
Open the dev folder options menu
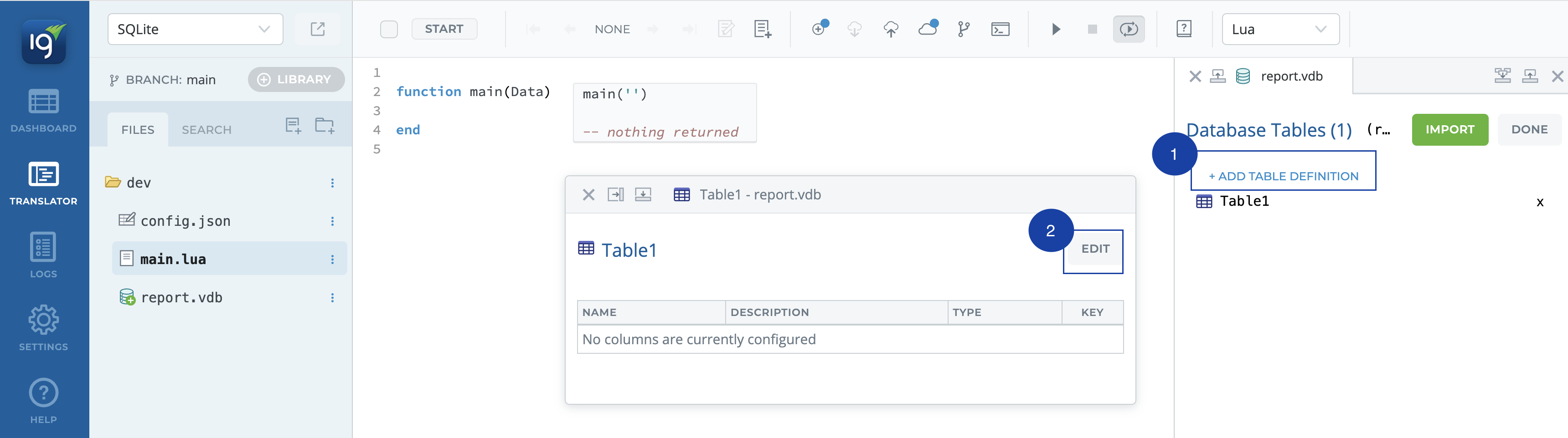tap(332, 183)
